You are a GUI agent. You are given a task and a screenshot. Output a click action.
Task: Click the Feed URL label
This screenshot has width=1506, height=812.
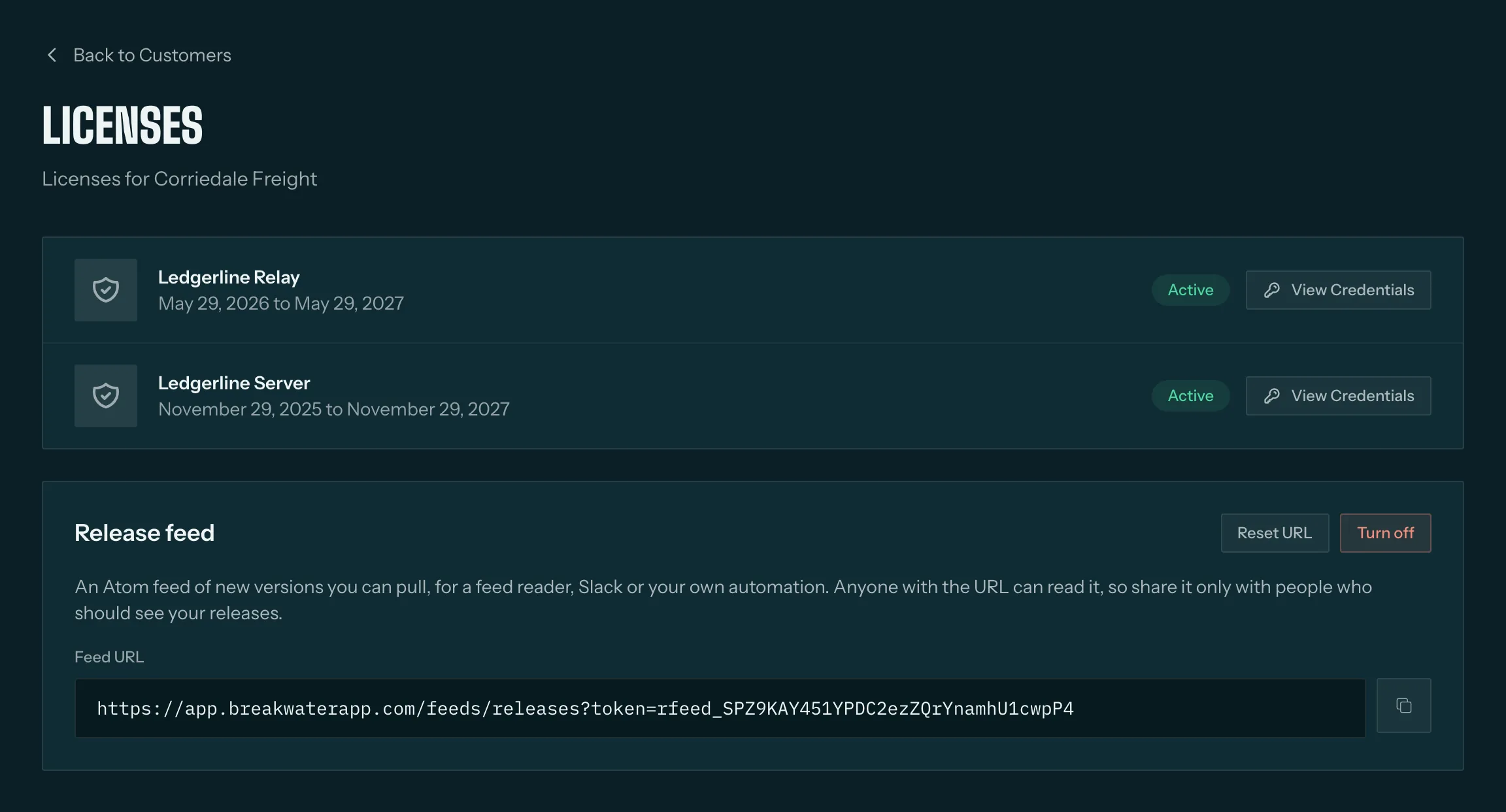pyautogui.click(x=109, y=657)
